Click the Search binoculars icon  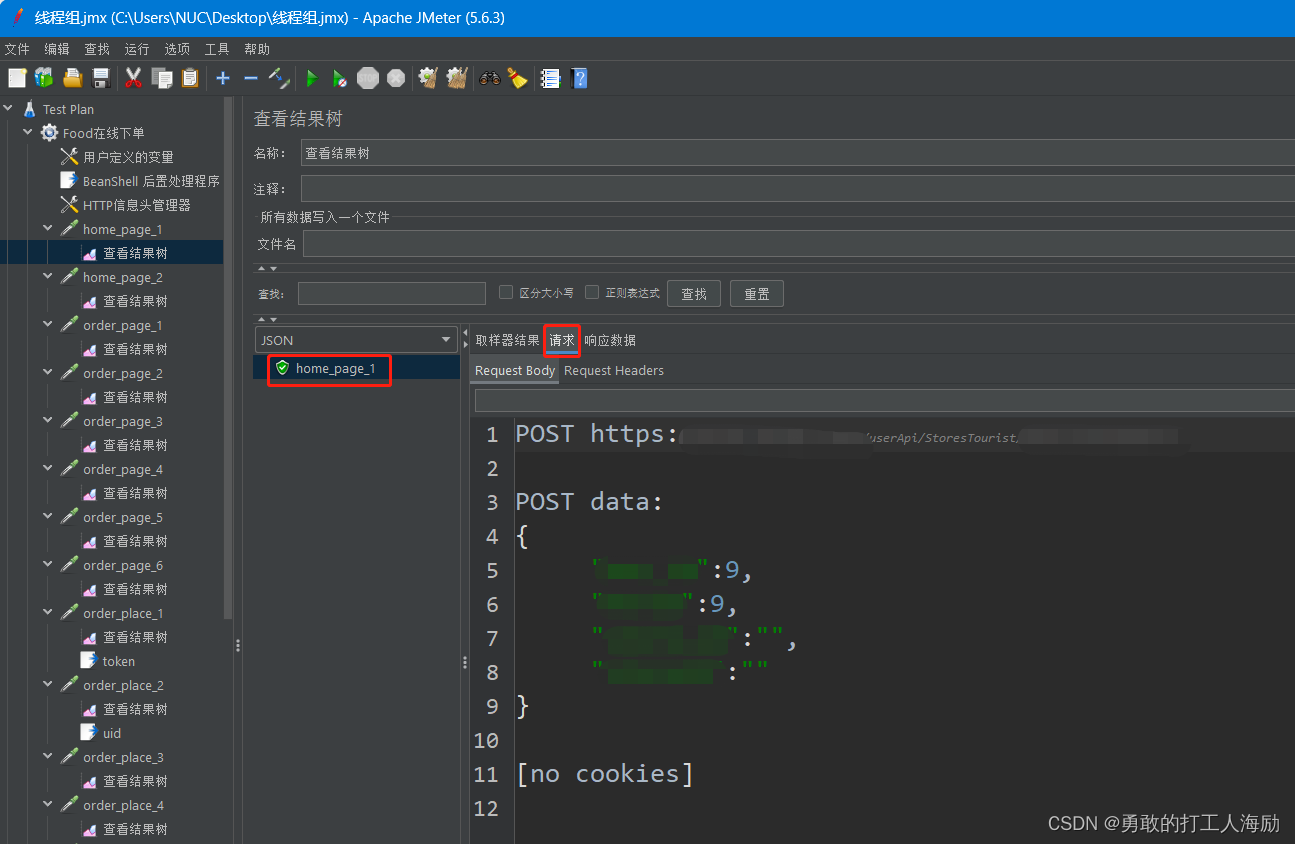point(489,78)
